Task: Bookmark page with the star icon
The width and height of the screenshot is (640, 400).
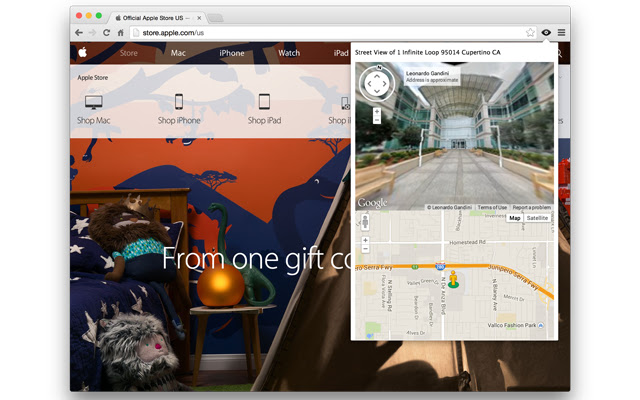Action: pos(531,33)
